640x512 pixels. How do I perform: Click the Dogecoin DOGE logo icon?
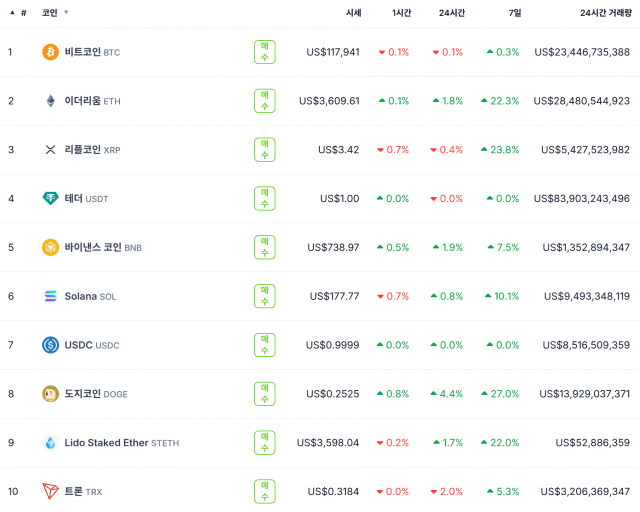coord(50,394)
